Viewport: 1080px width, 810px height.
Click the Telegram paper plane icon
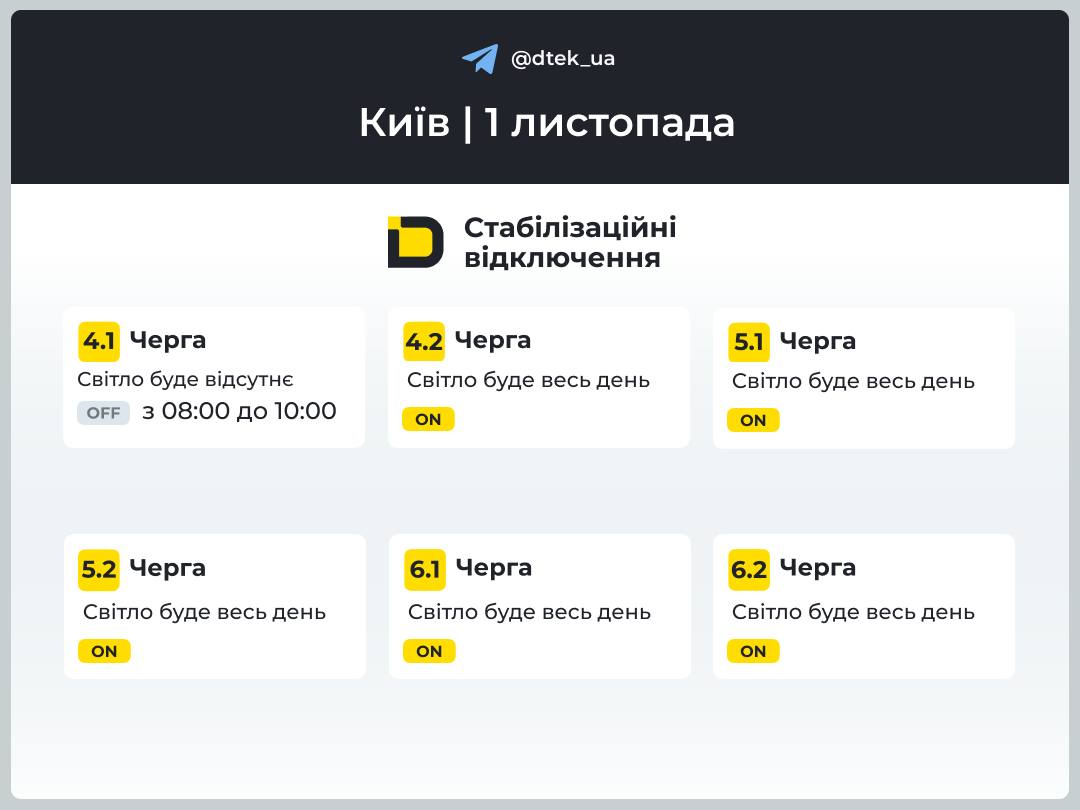(480, 59)
